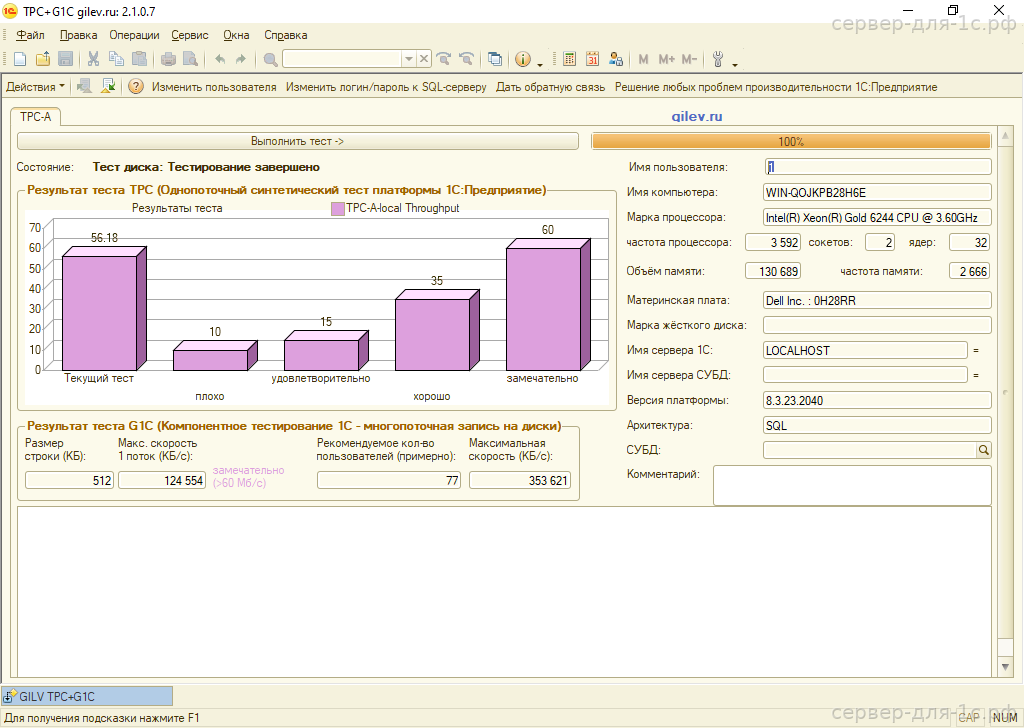Open the Сервис menu

coord(190,35)
